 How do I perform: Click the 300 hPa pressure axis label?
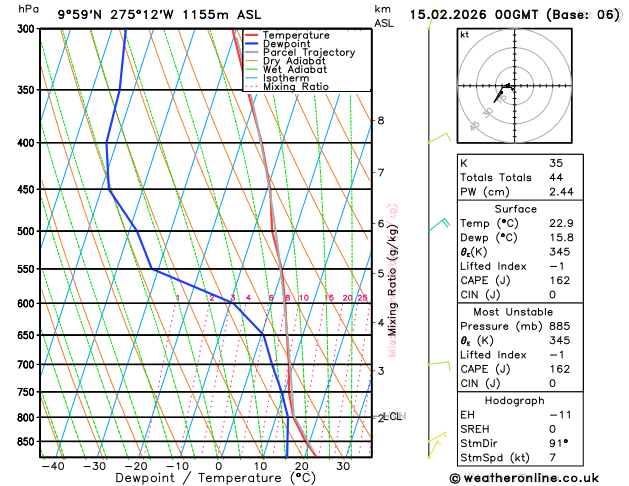[28, 29]
